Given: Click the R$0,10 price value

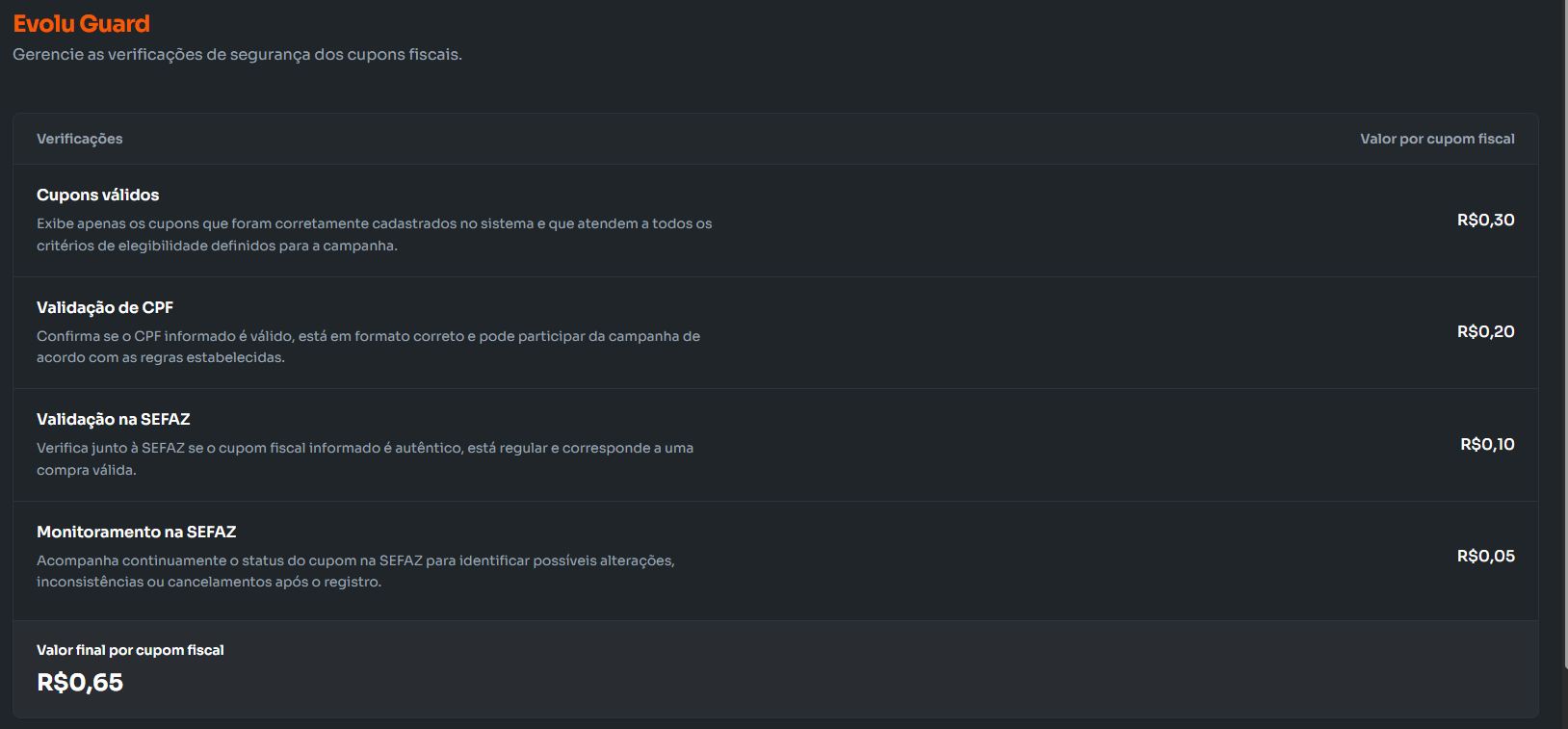Looking at the screenshot, I should coord(1487,444).
